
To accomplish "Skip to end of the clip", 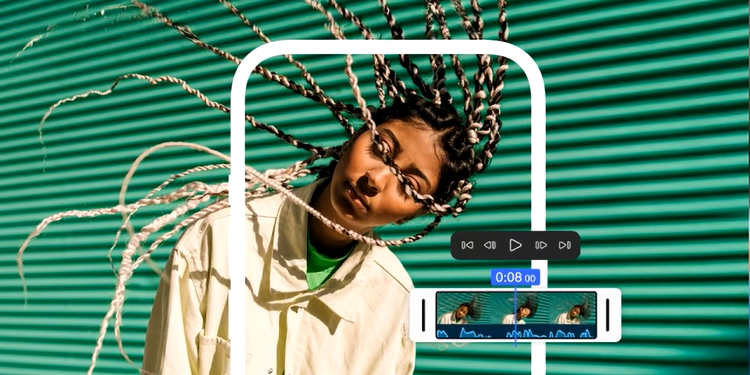I will [x=565, y=245].
